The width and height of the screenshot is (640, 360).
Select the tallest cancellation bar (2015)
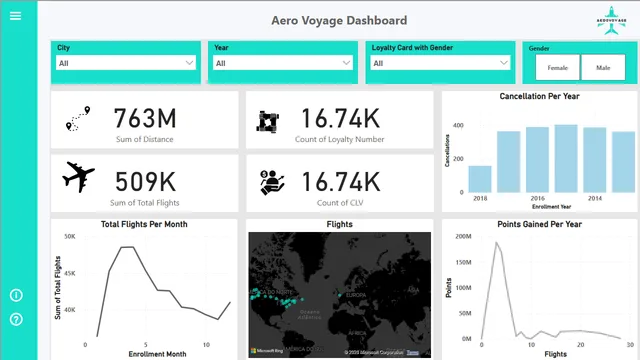click(566, 158)
